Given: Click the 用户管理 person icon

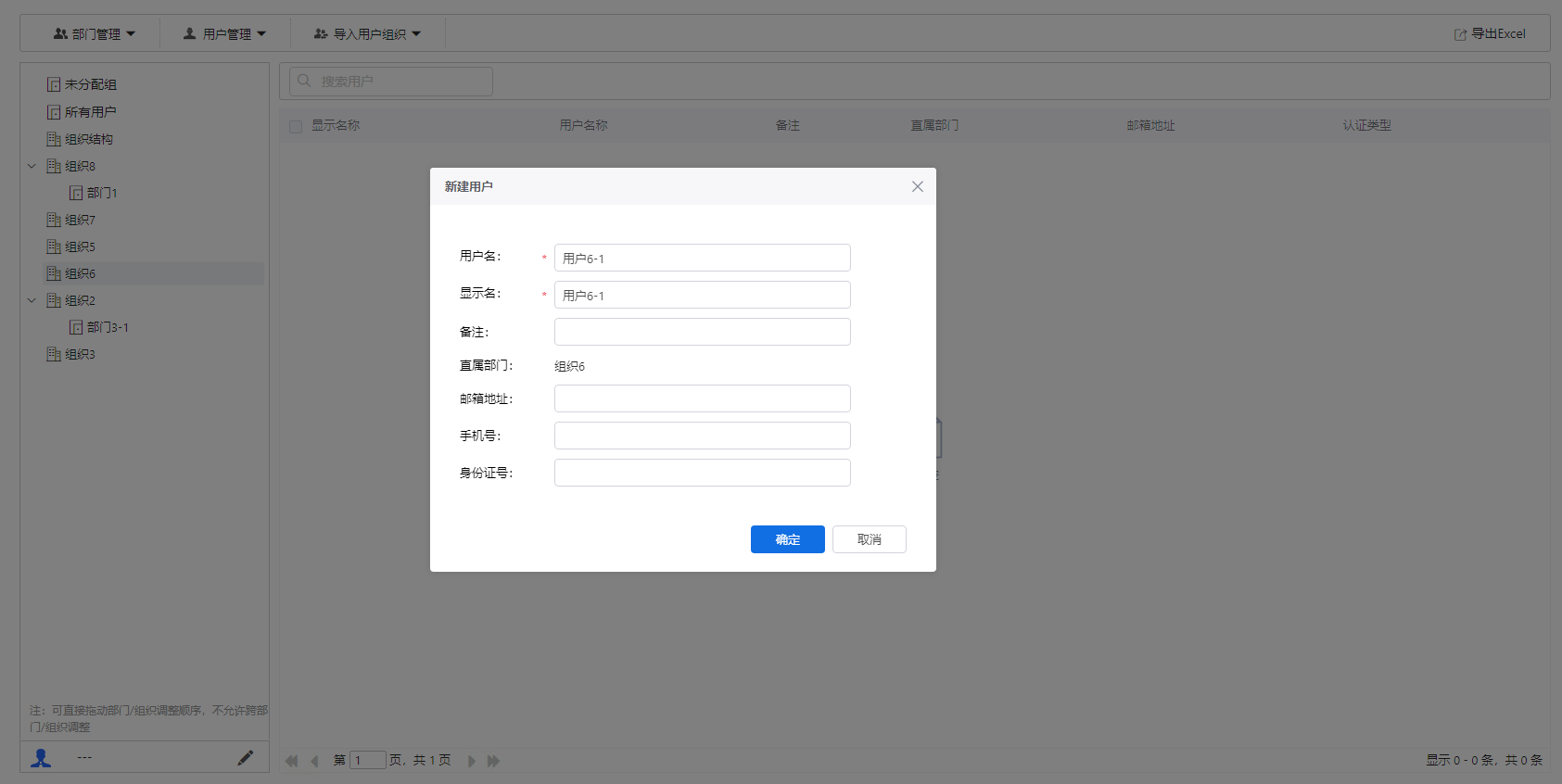Looking at the screenshot, I should tap(190, 33).
